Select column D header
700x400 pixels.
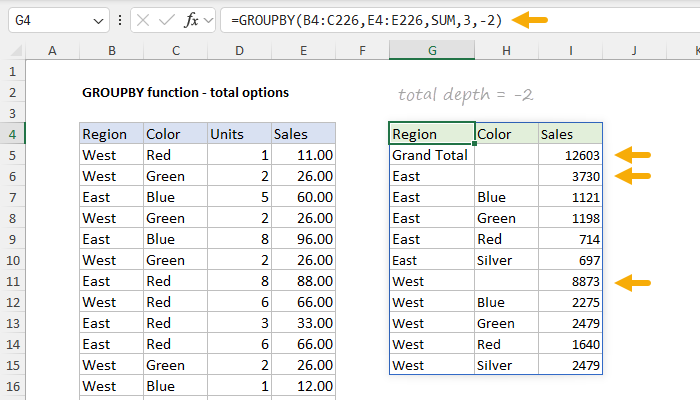tap(238, 51)
